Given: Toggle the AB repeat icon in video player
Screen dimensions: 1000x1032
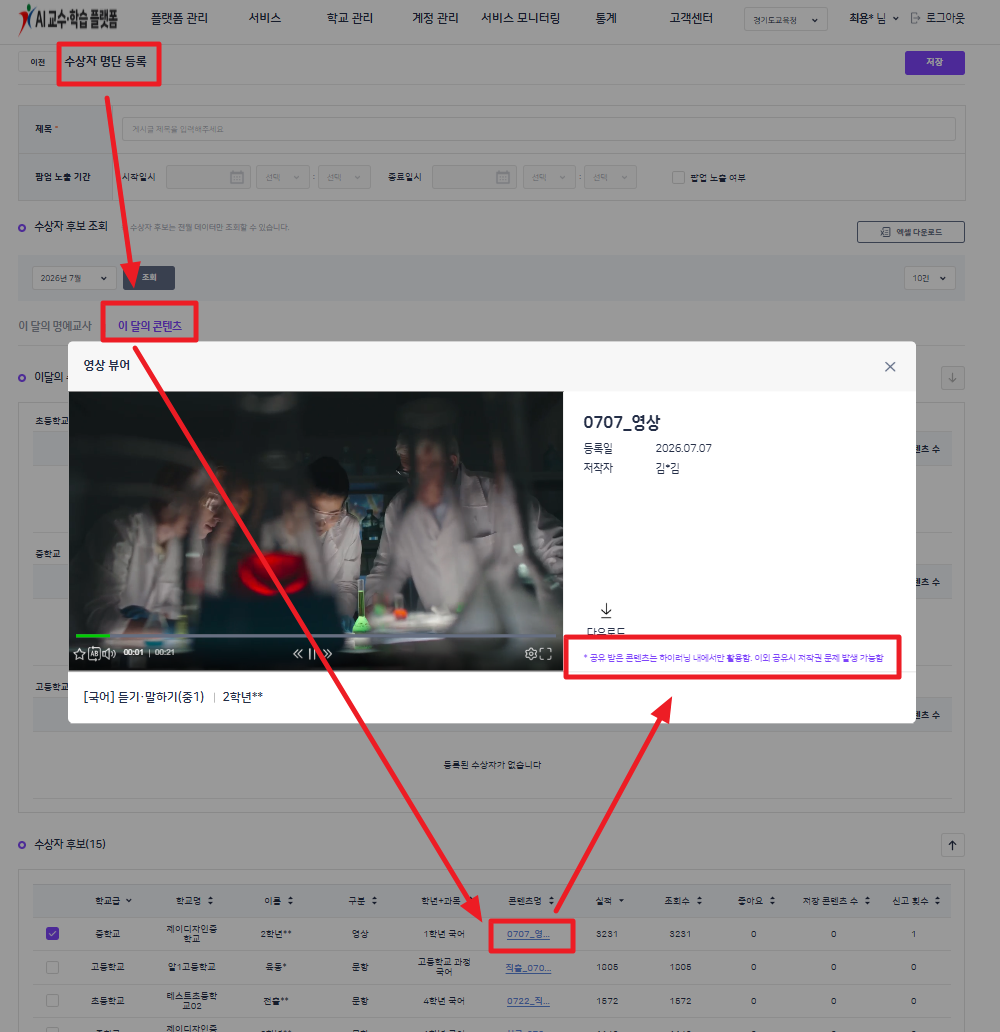Looking at the screenshot, I should click(x=94, y=654).
